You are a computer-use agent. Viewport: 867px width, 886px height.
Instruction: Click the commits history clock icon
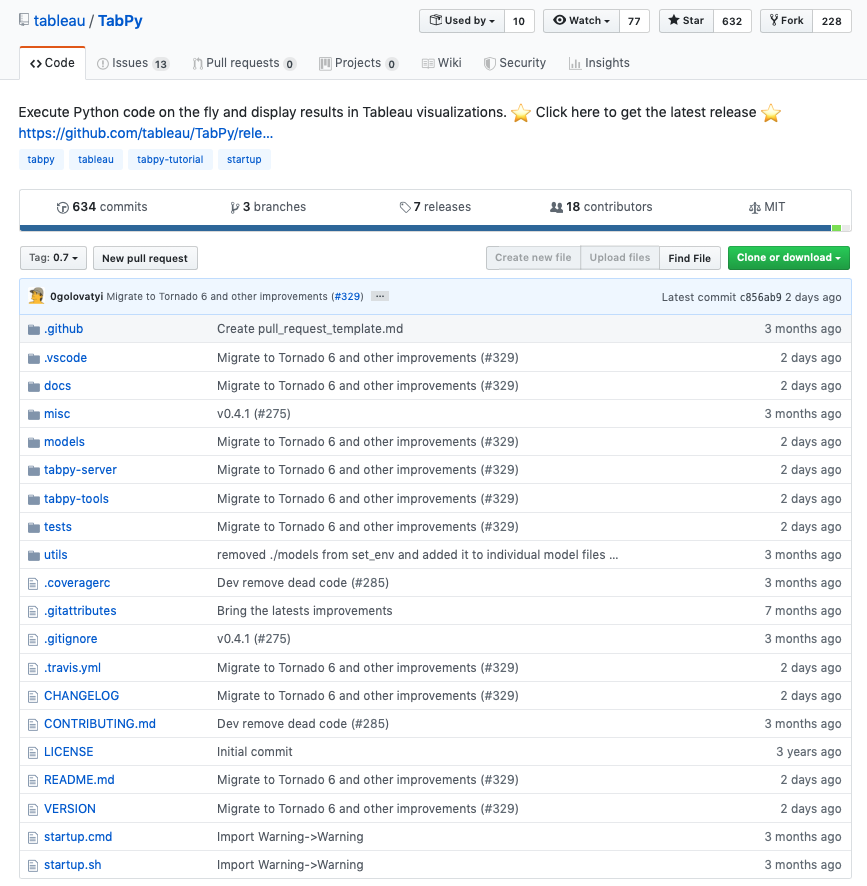coord(63,207)
